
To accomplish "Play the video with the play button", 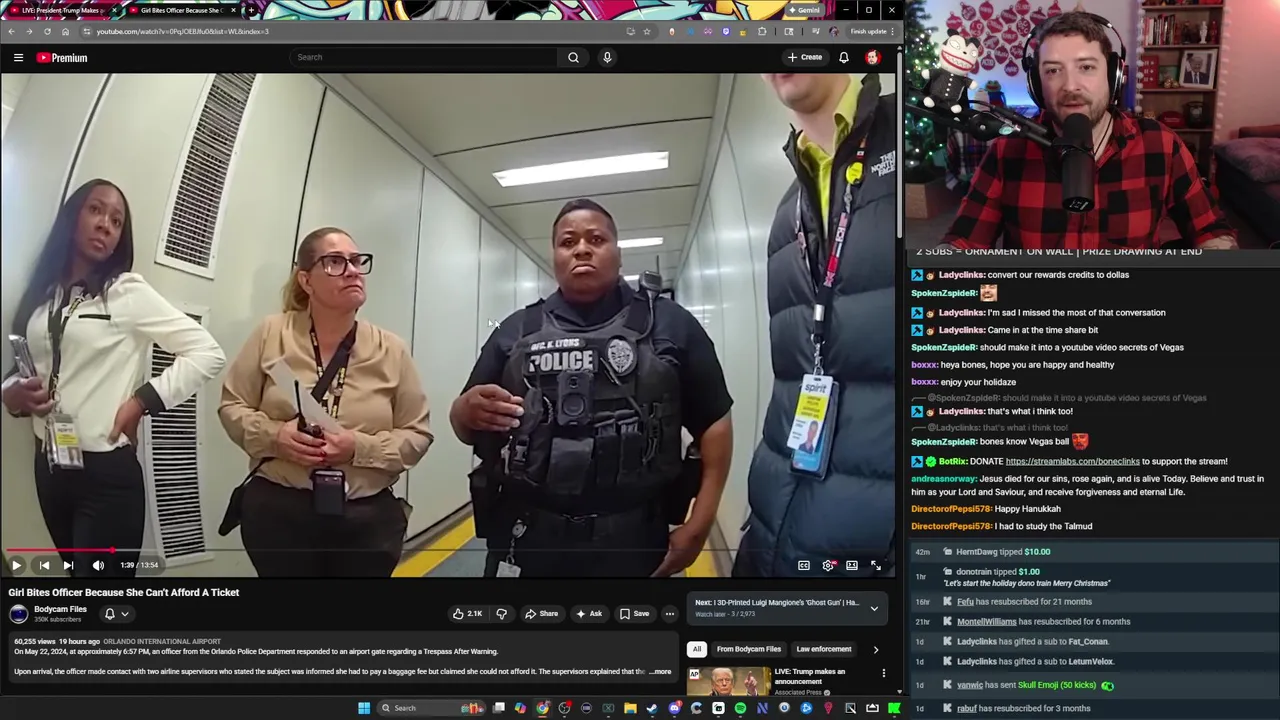I will [x=16, y=565].
